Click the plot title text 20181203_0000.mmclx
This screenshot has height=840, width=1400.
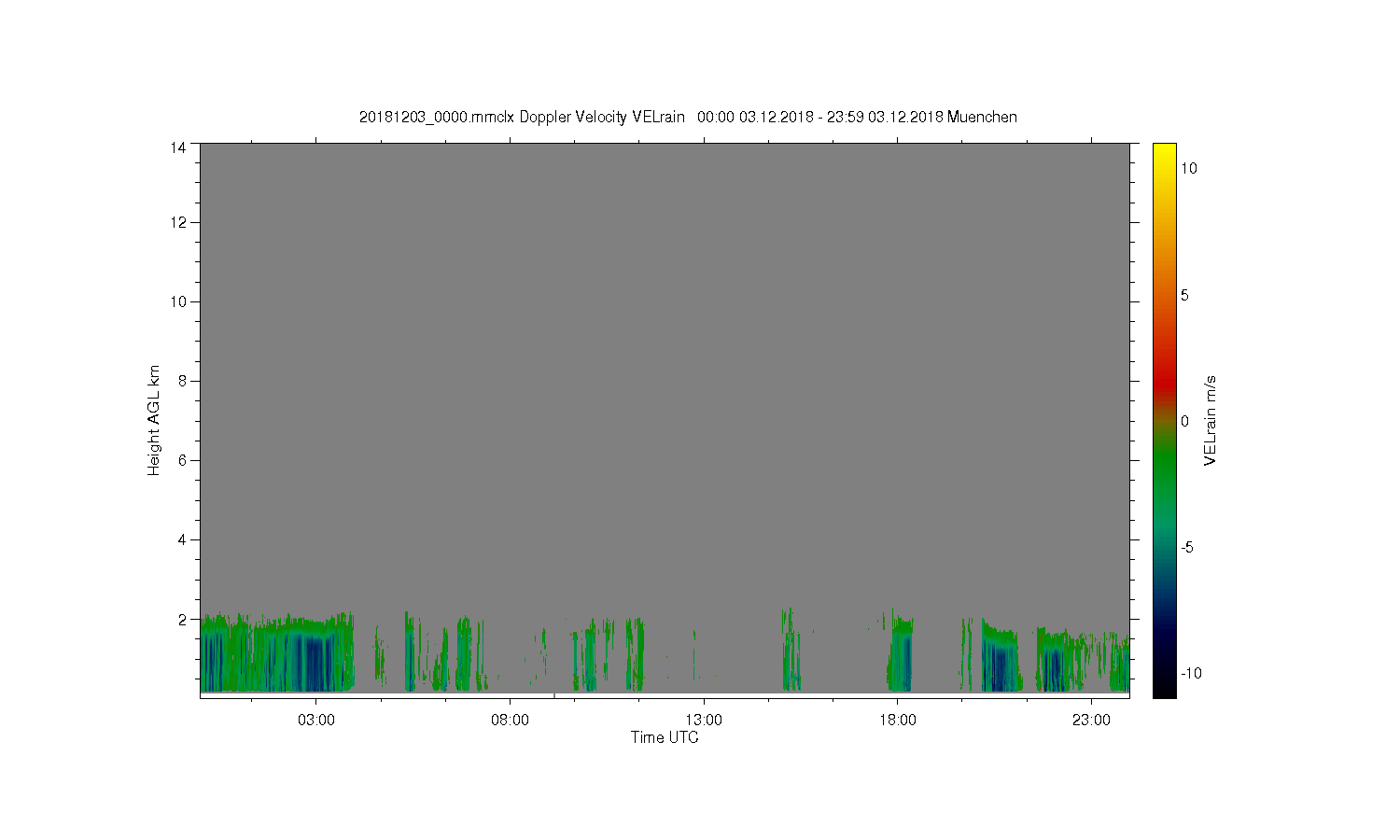click(x=437, y=118)
